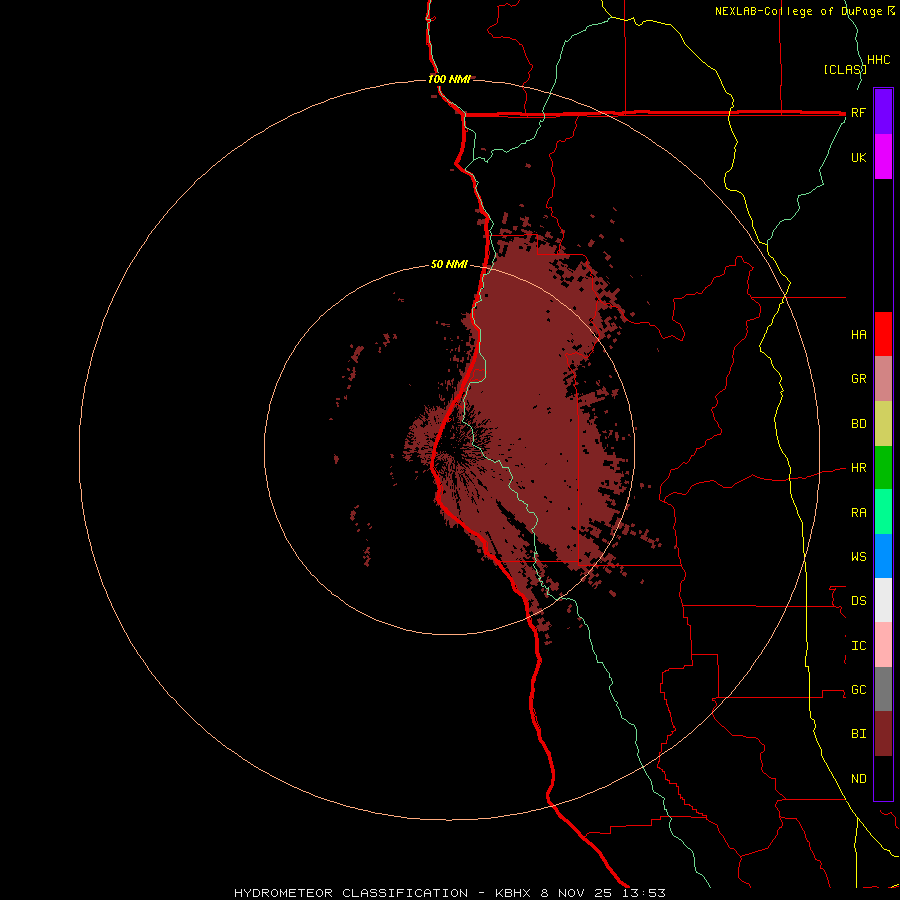
Task: Click the BD legend label
Action: pyautogui.click(x=859, y=424)
